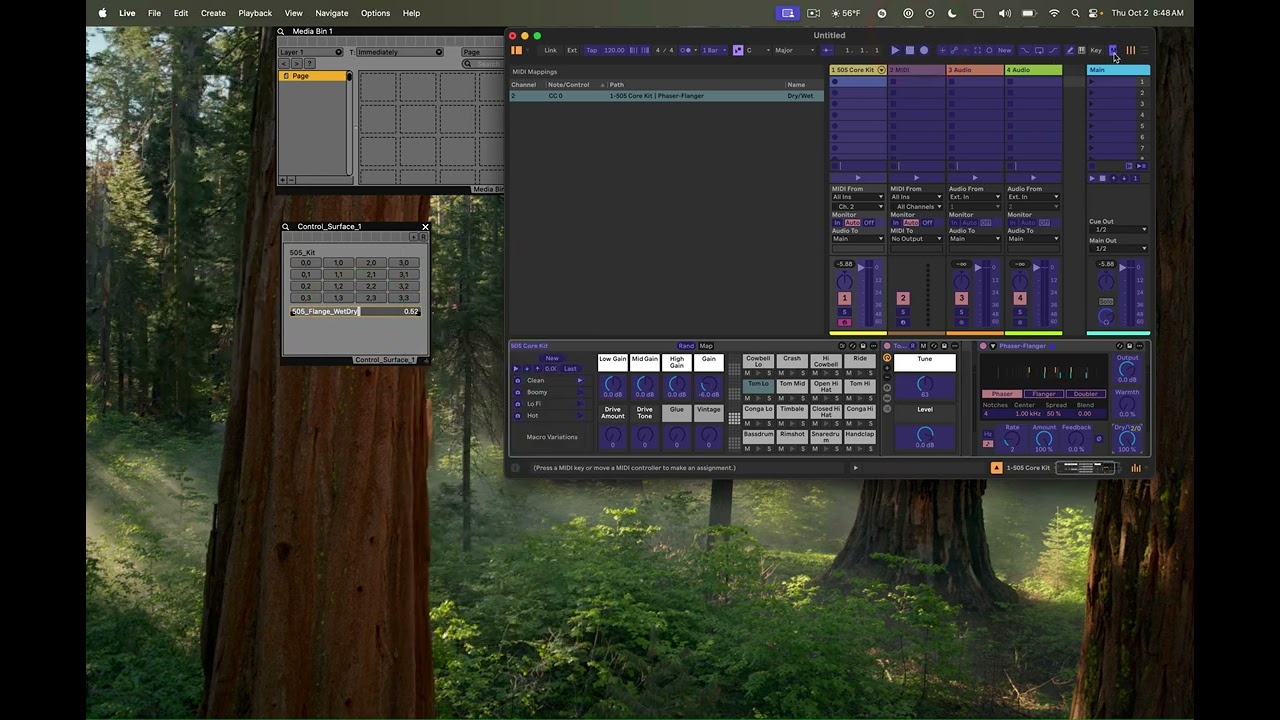The image size is (1280, 720).
Task: Toggle the metronome button
Action: (x=686, y=50)
